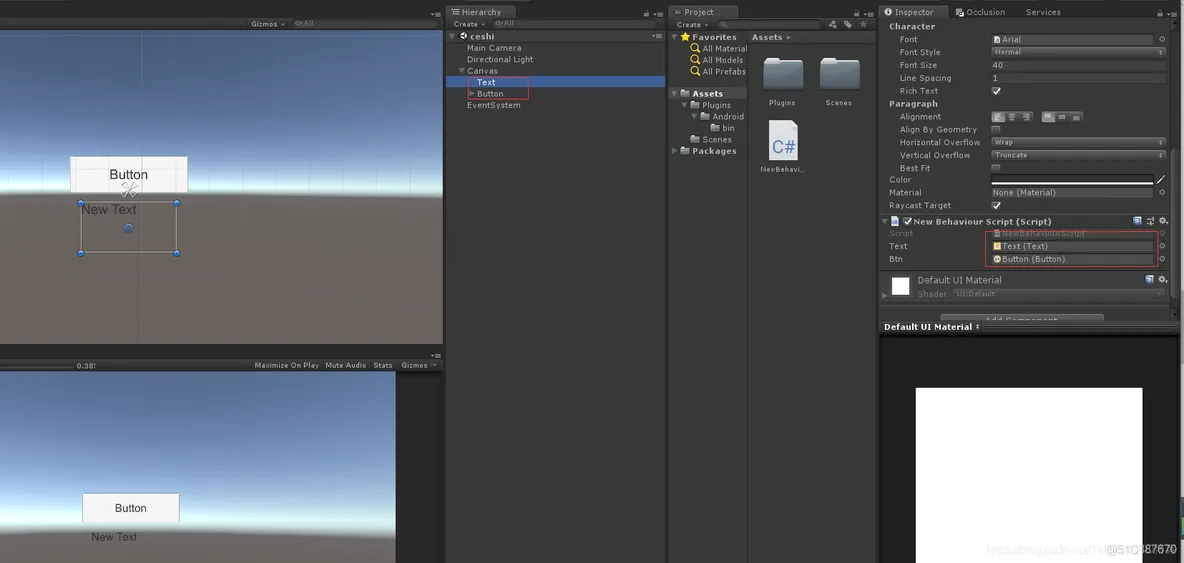Disable the New Behaviour Script component checkbox

pyautogui.click(x=908, y=221)
